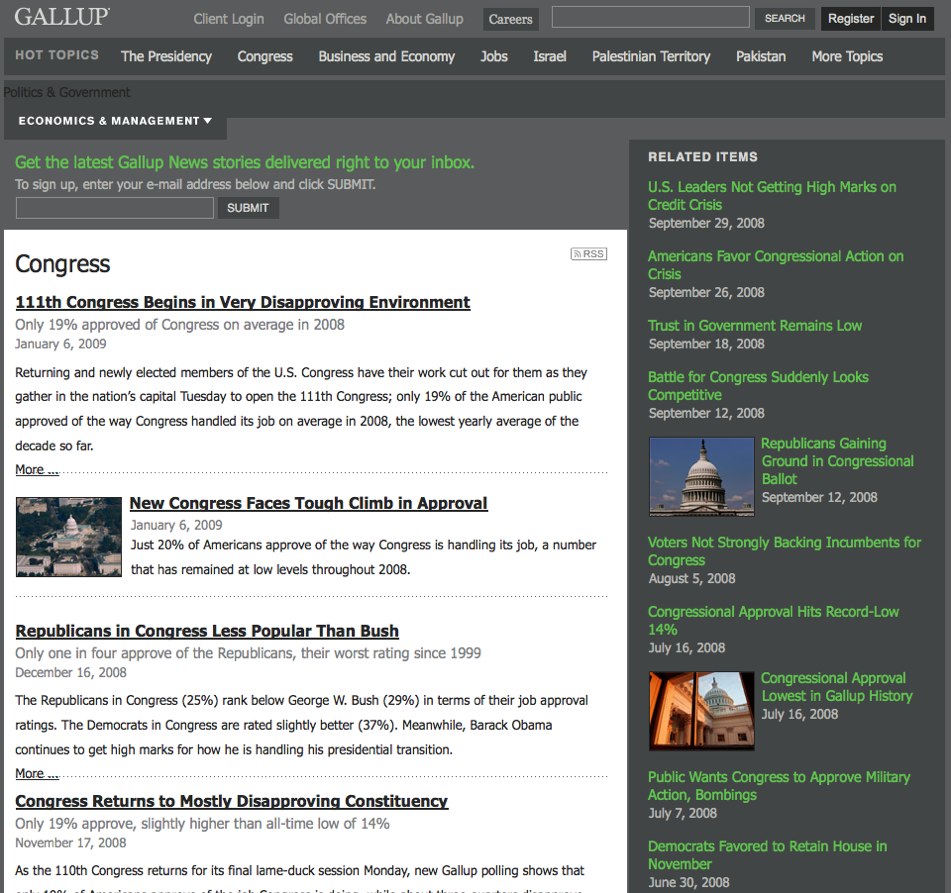Click the Careers button

click(x=511, y=19)
